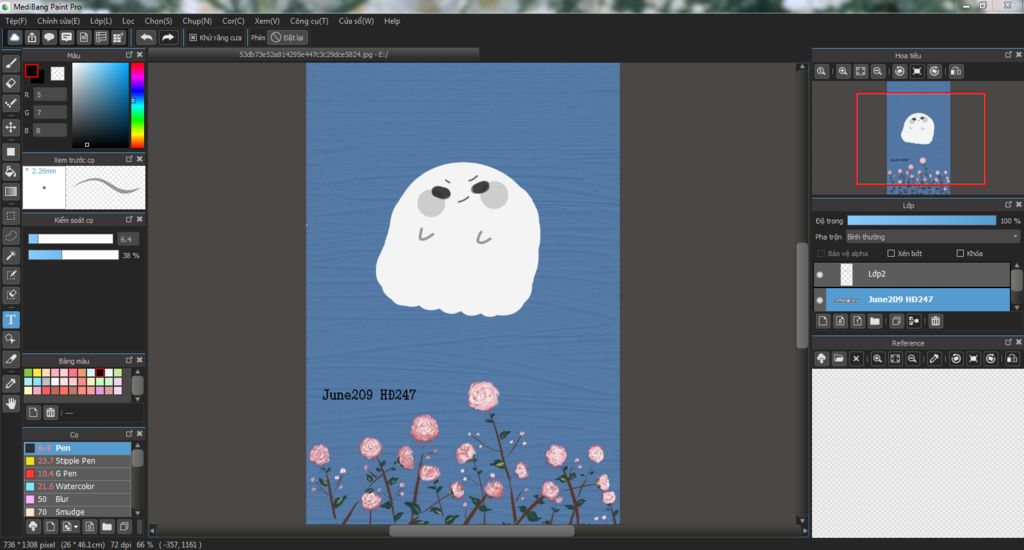The image size is (1024, 550).
Task: Fit canvas to Navigator view icon
Action: coord(861,71)
